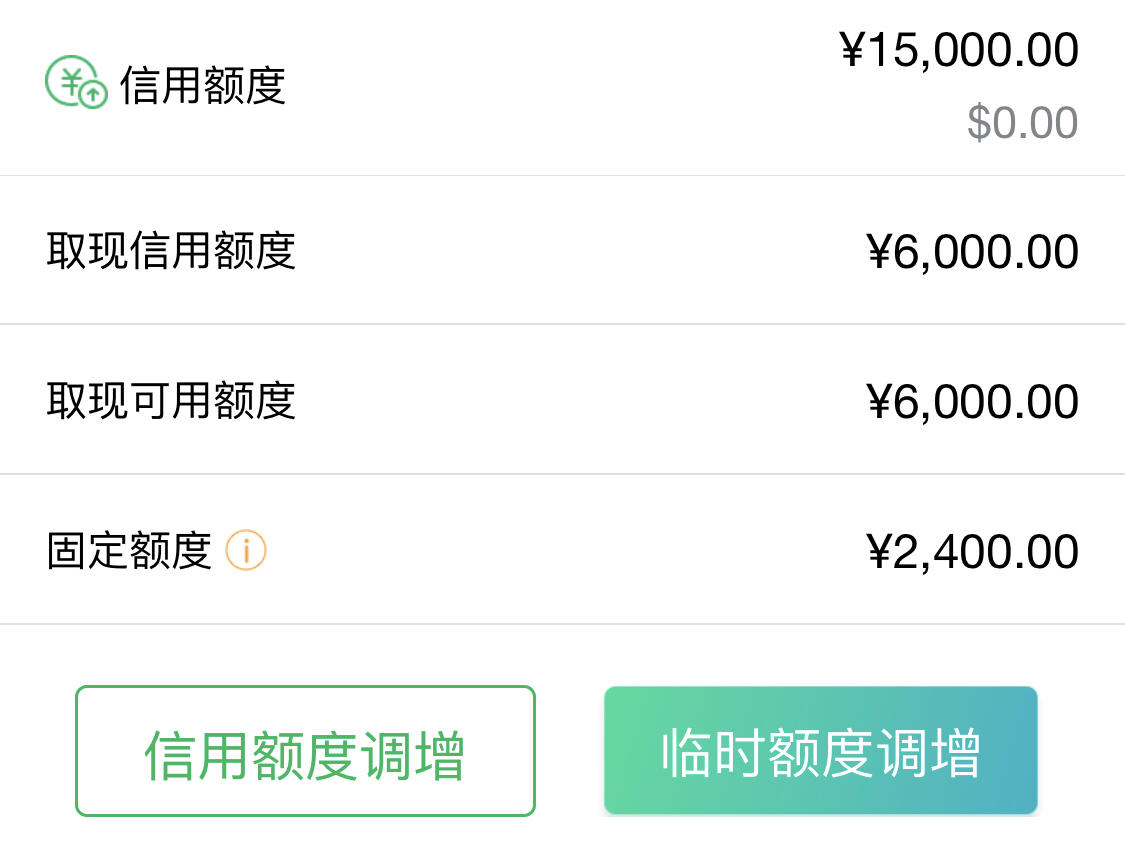Image resolution: width=1125 pixels, height=868 pixels.
Task: Tap the 临时 text on the gradient button
Action: point(714,753)
